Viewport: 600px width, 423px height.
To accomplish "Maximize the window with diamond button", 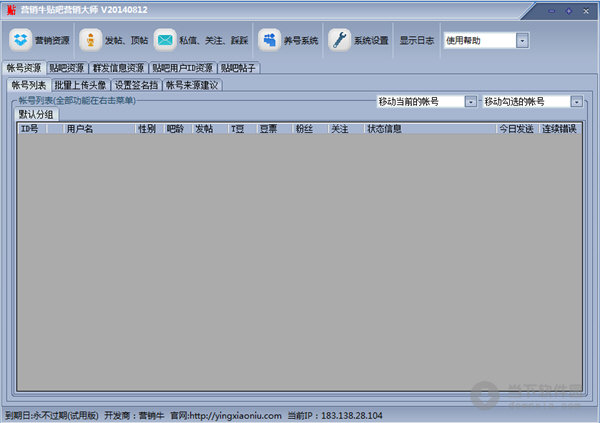I will coord(569,11).
